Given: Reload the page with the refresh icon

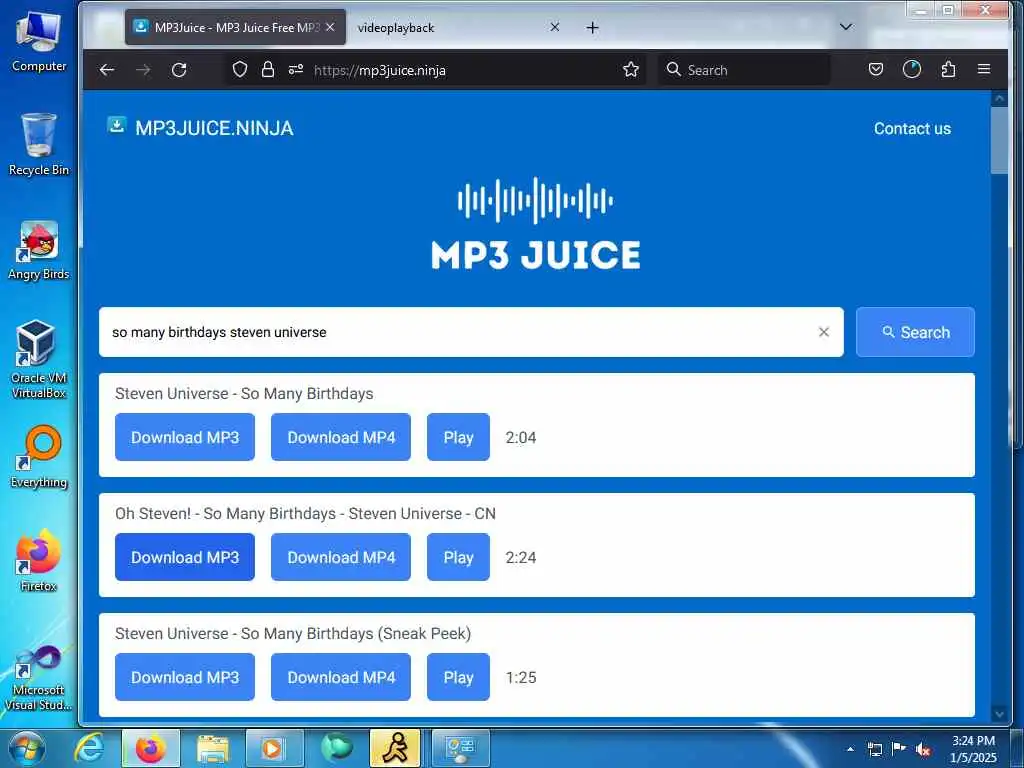Looking at the screenshot, I should (x=179, y=70).
